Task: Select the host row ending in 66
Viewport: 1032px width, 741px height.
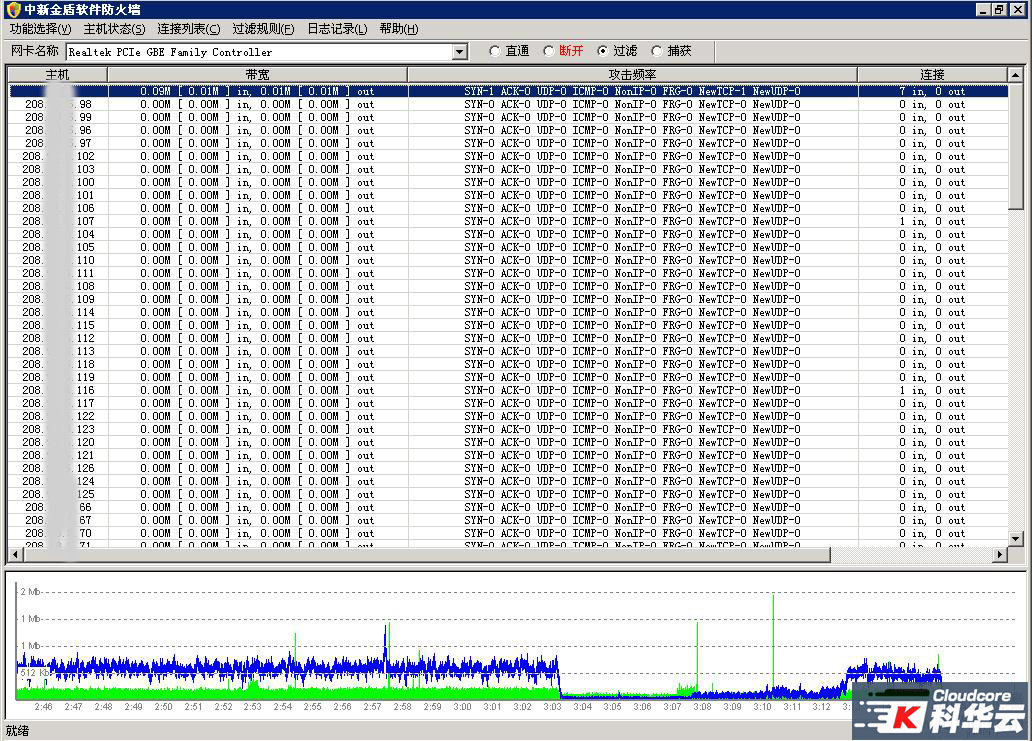Action: click(x=508, y=507)
